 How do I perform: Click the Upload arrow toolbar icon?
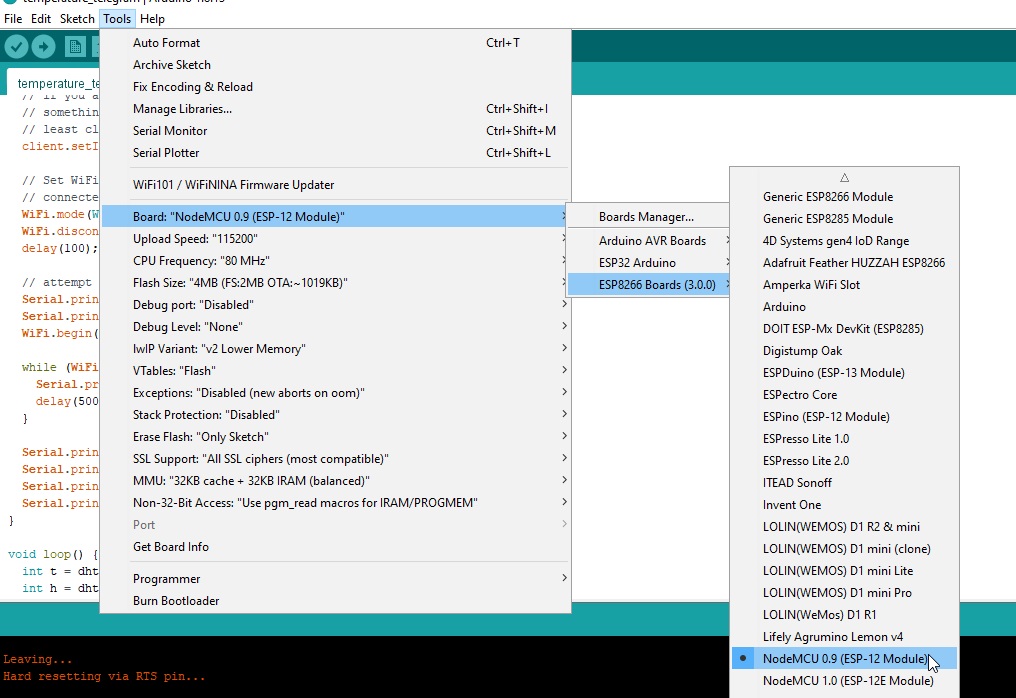coord(43,47)
